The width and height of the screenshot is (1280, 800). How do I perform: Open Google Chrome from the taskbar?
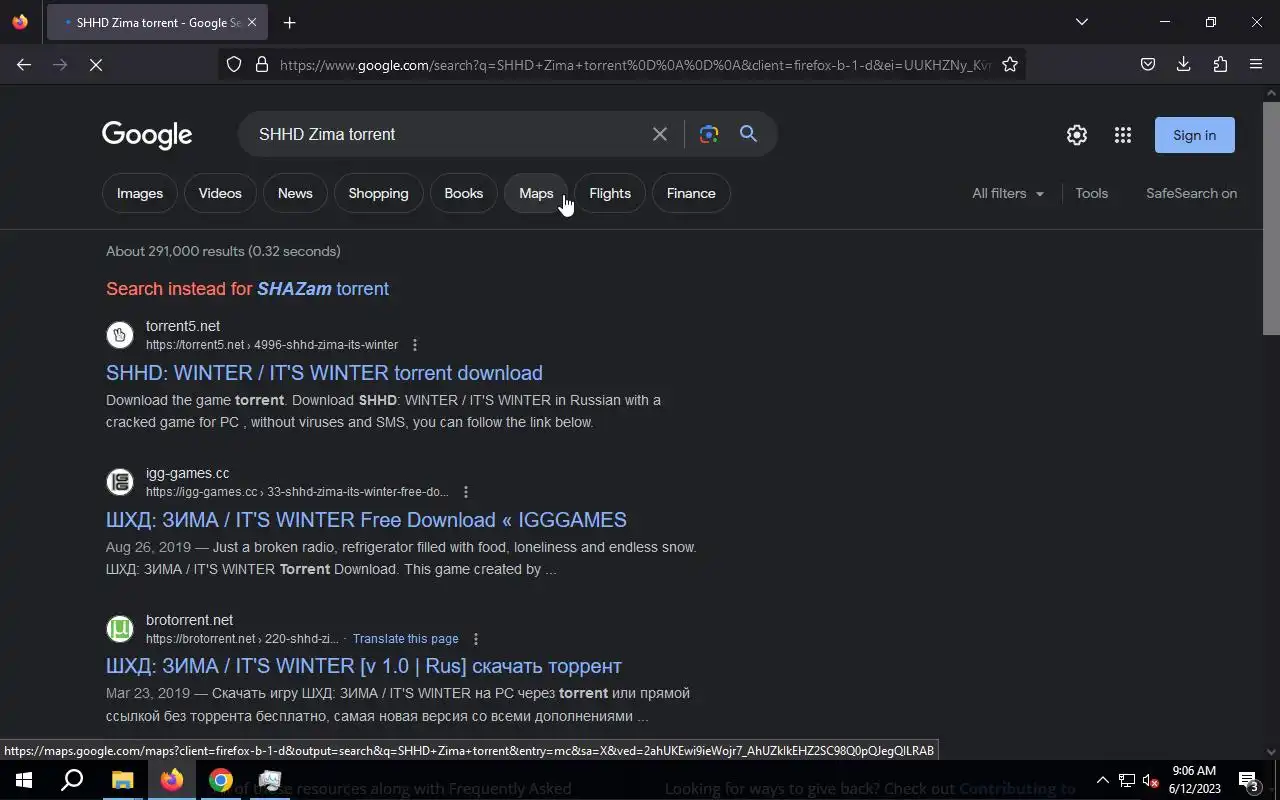point(221,780)
